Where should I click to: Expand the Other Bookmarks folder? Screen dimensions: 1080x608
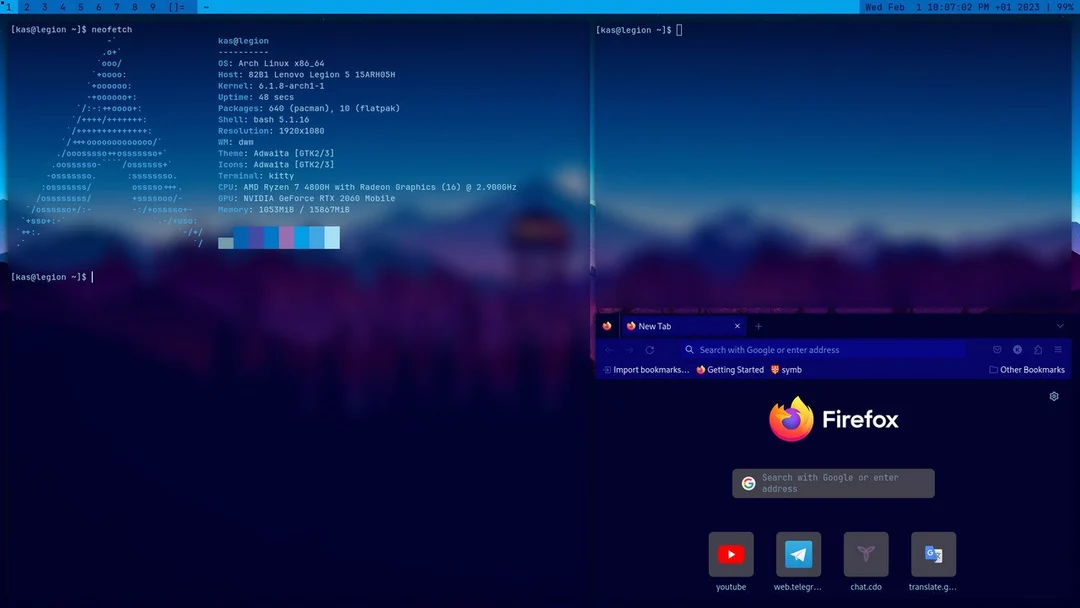click(1028, 369)
